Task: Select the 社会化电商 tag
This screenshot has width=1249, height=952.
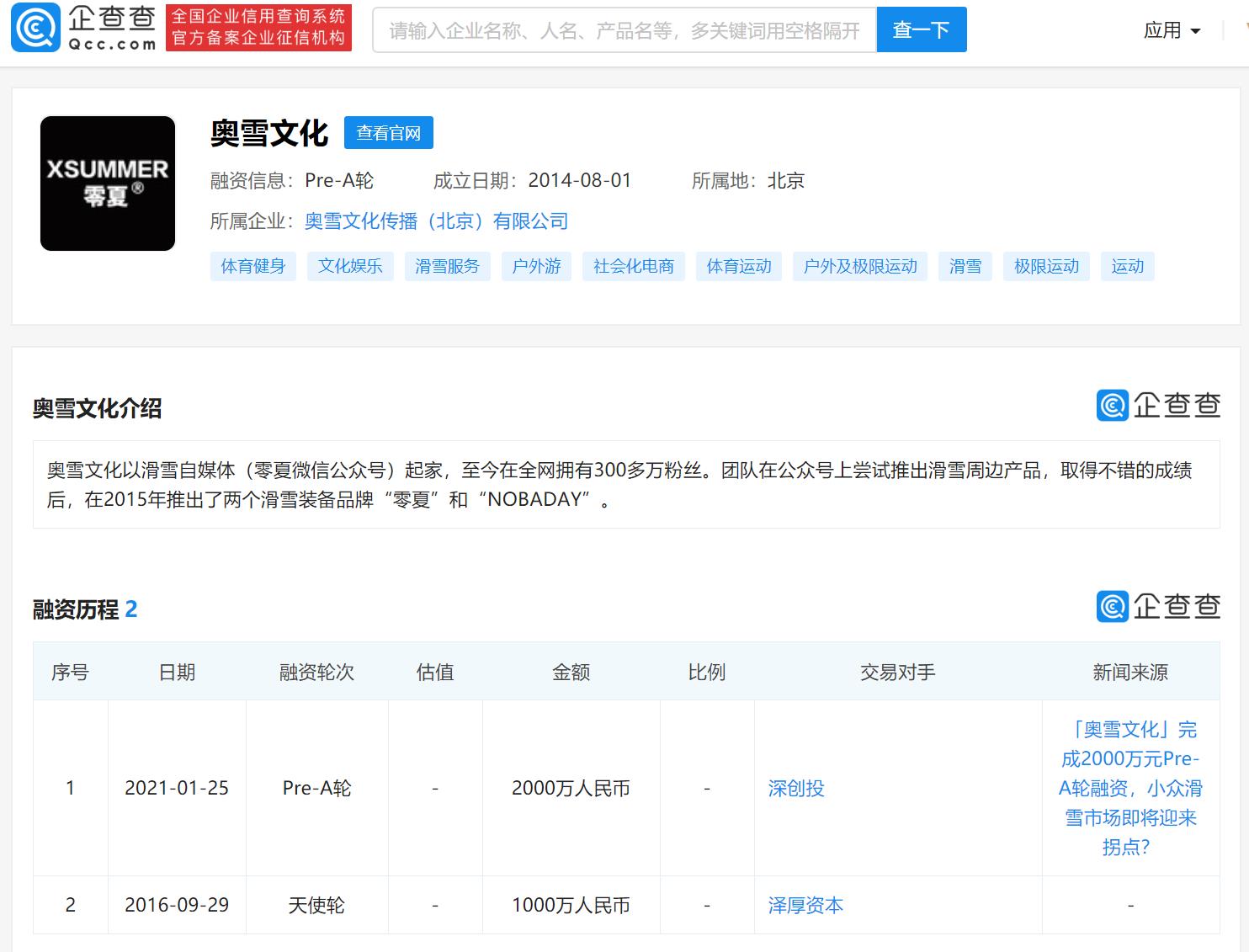Action: (x=634, y=267)
